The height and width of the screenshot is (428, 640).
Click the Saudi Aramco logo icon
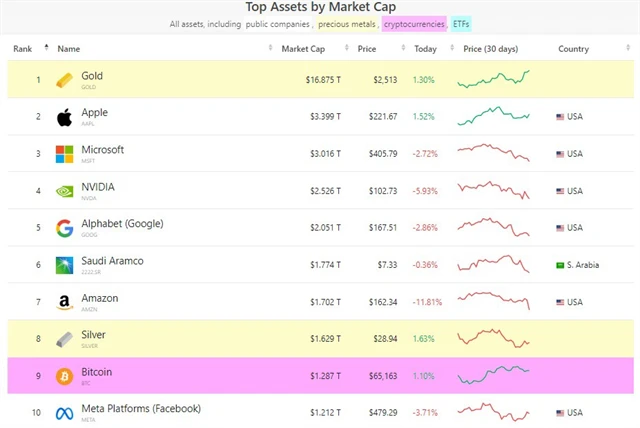[x=64, y=265]
